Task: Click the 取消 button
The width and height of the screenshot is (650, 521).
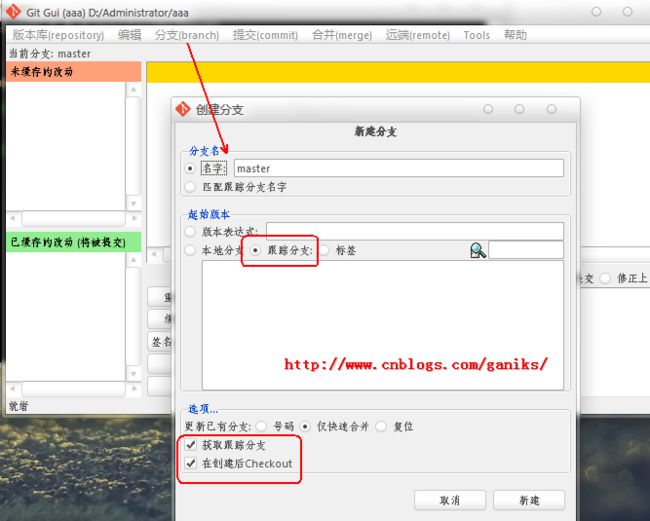Action: pos(450,500)
